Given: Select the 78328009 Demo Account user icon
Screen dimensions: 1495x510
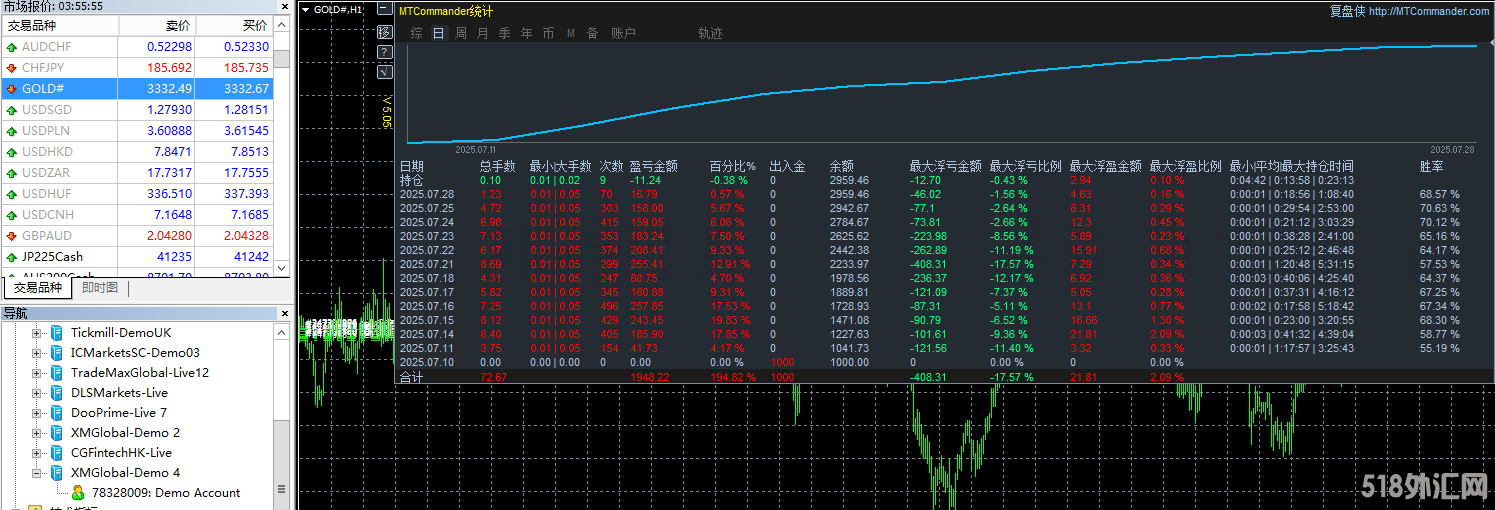Looking at the screenshot, I should pyautogui.click(x=78, y=493).
